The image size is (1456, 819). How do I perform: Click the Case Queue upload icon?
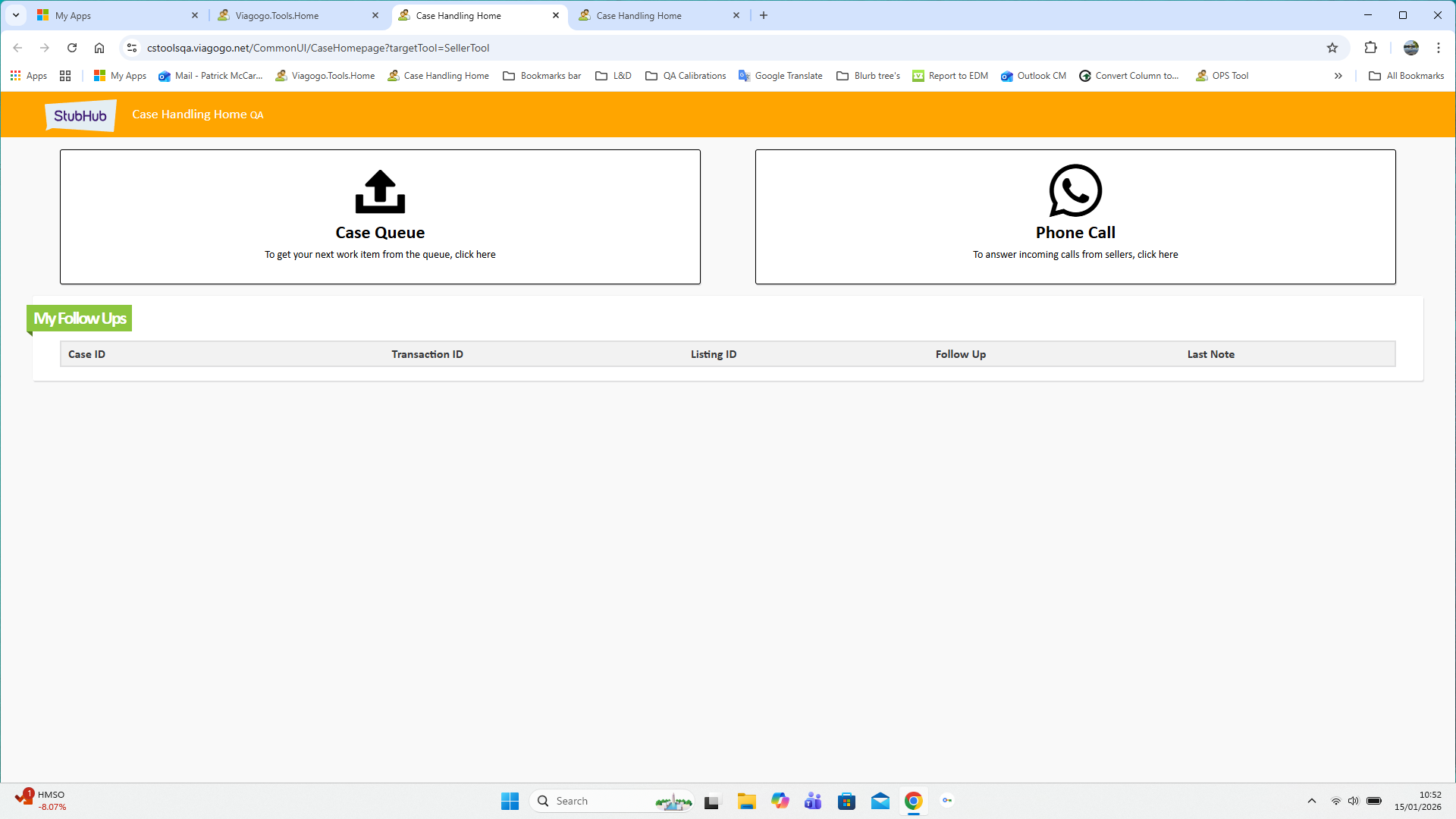tap(380, 191)
